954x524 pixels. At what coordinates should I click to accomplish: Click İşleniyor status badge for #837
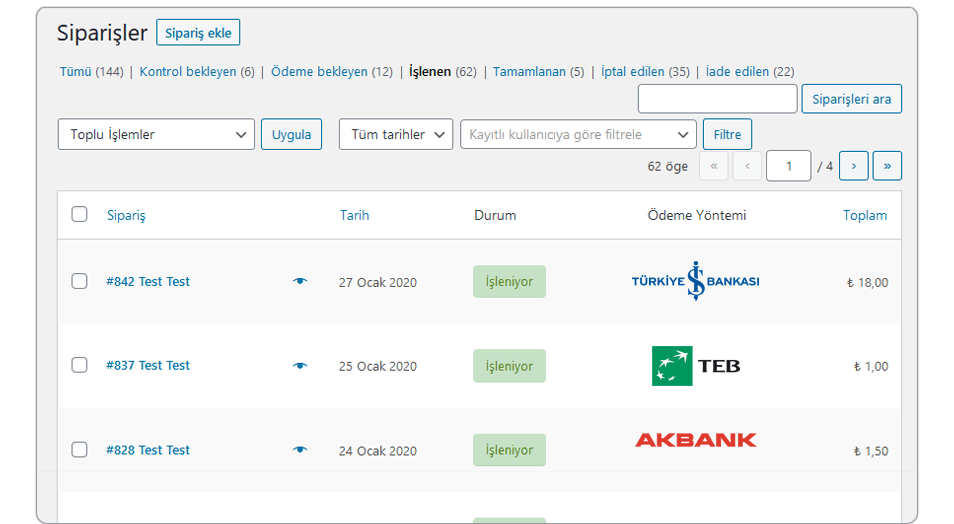[x=509, y=366]
